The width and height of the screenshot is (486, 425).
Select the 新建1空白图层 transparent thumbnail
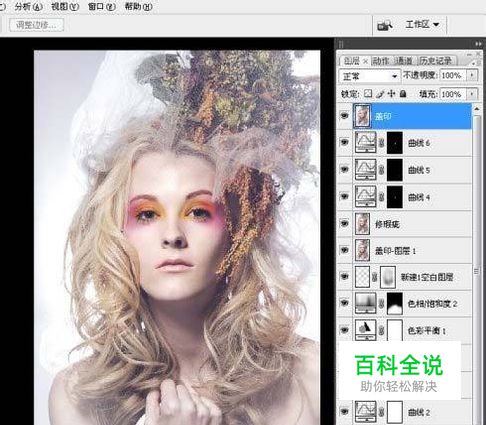[x=362, y=277]
